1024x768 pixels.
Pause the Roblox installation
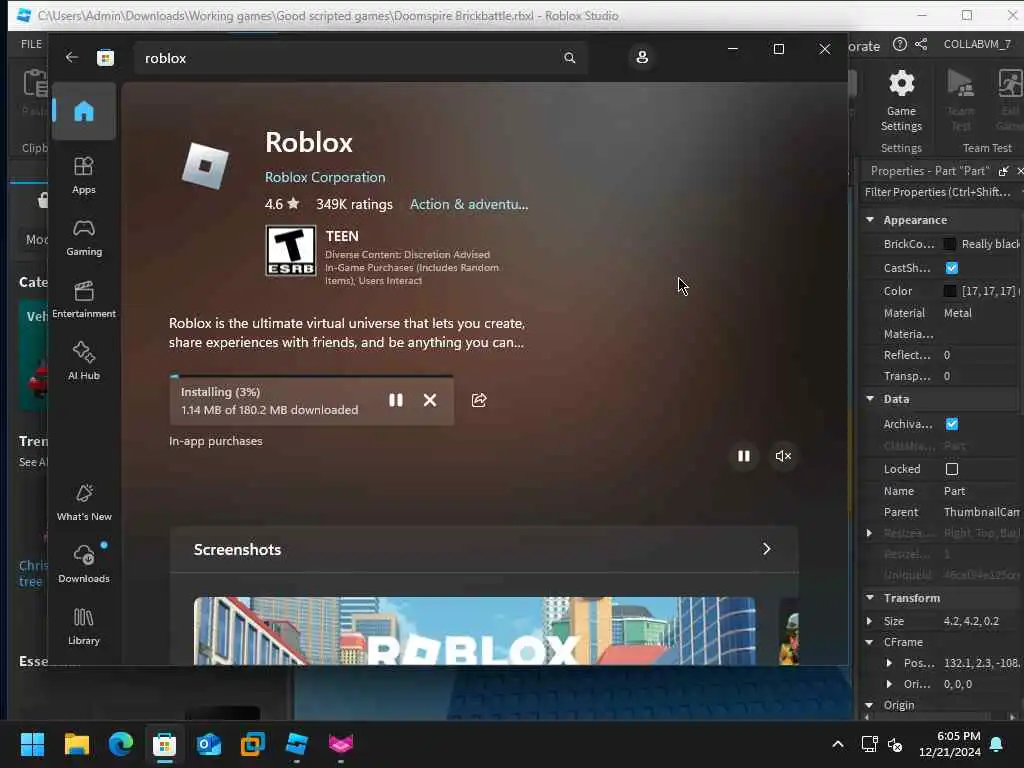[396, 400]
